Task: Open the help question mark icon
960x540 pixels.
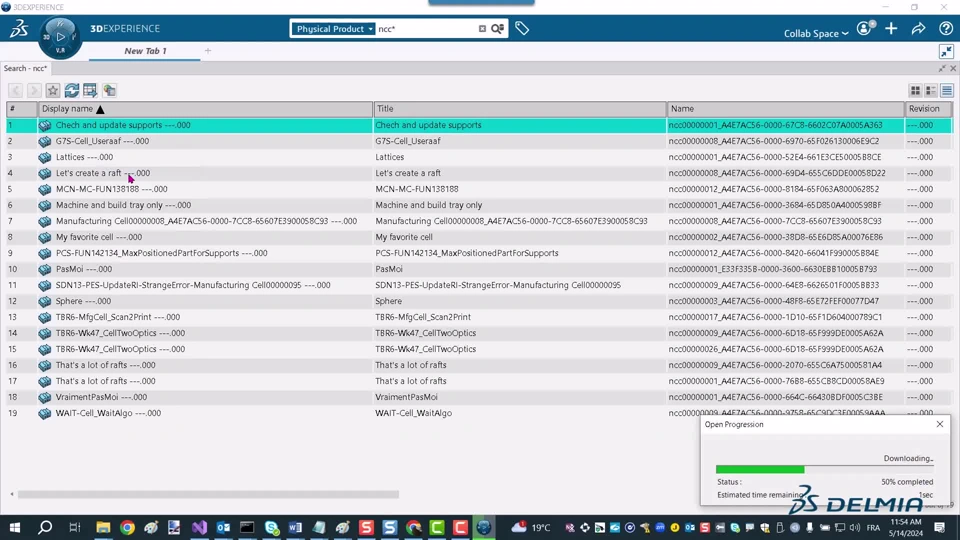Action: click(945, 28)
